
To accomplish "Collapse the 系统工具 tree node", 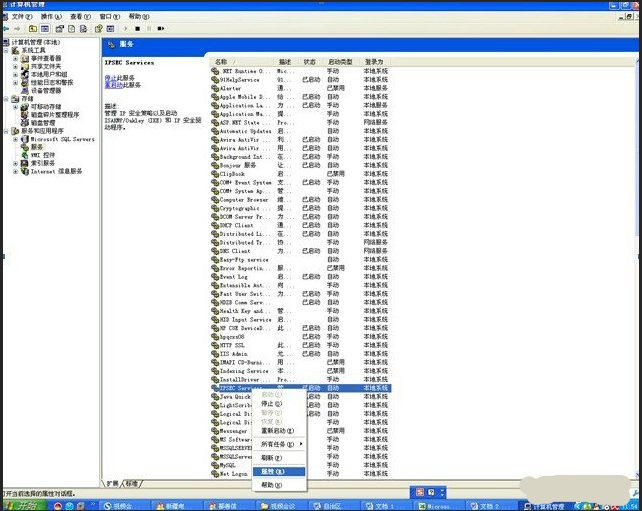I will click(x=6, y=50).
